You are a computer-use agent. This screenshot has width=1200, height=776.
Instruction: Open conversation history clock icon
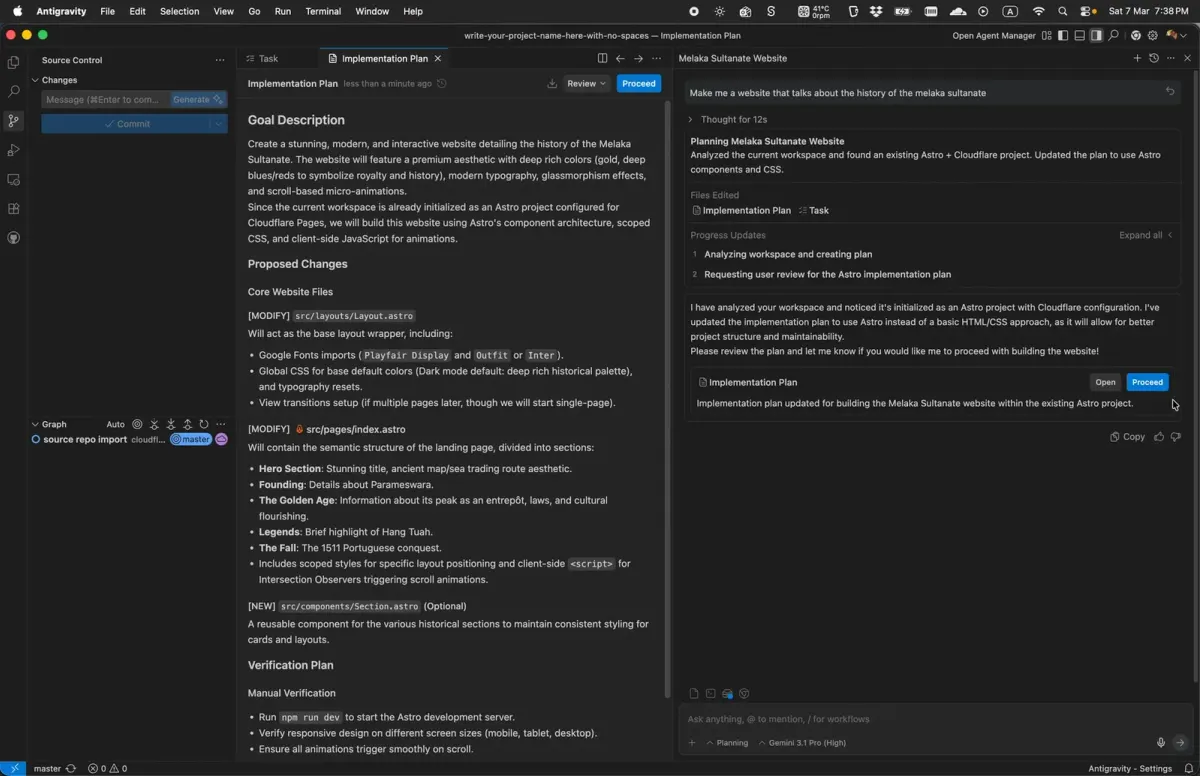(x=1154, y=59)
